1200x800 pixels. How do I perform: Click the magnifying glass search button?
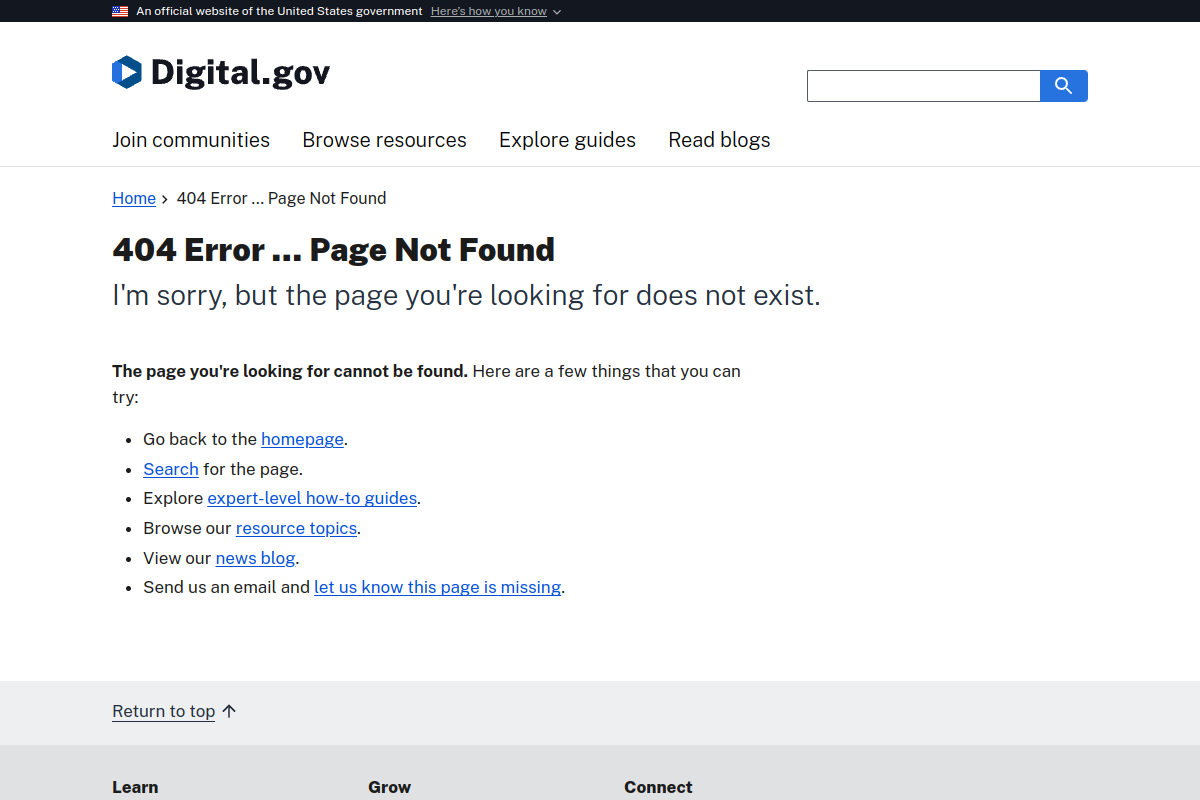click(1064, 86)
